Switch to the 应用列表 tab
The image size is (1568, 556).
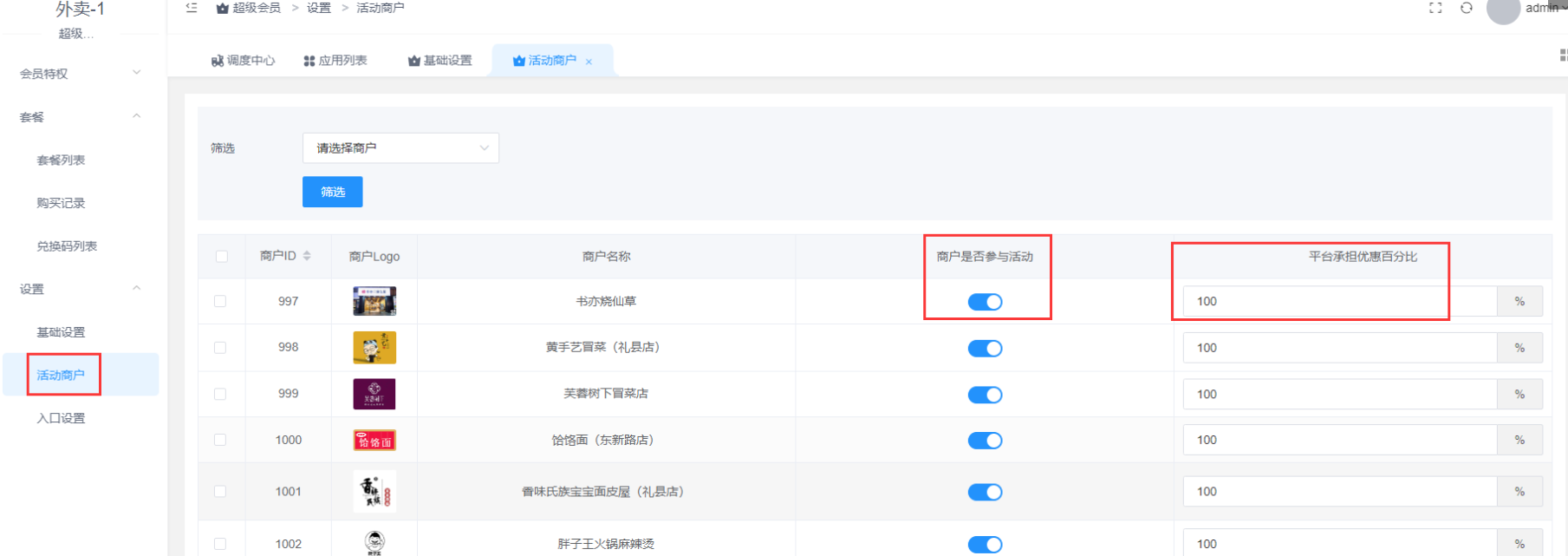coord(335,61)
